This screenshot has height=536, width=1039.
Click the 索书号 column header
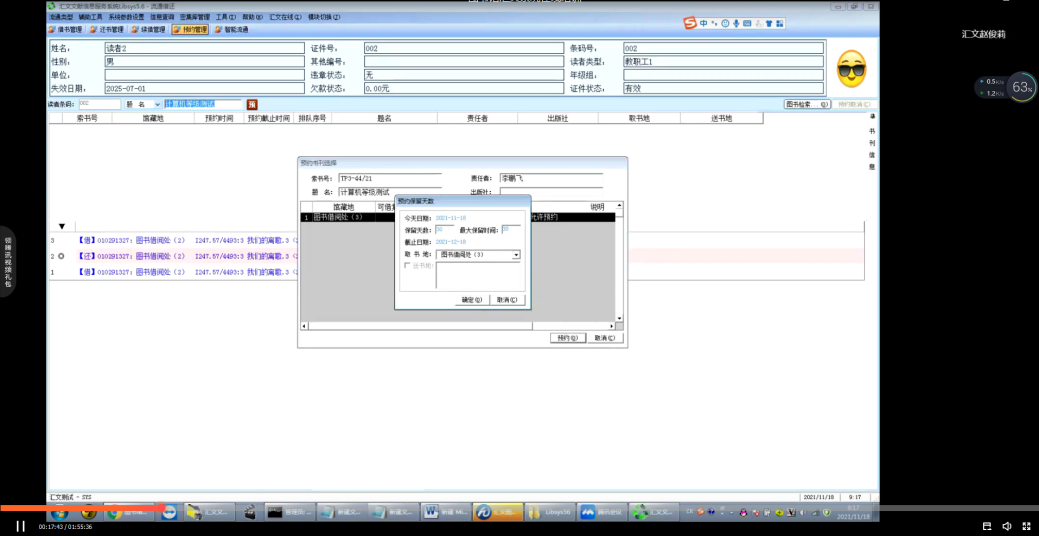point(87,119)
